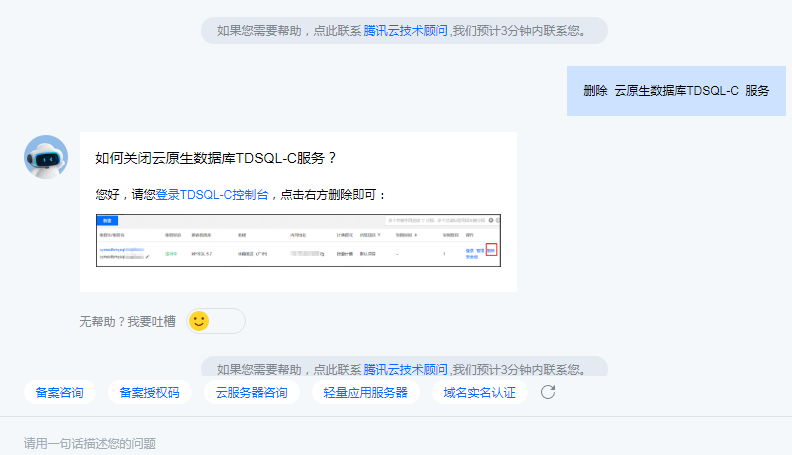Select the 轻量应用服务器 quick topic
792x455 pixels.
366,392
